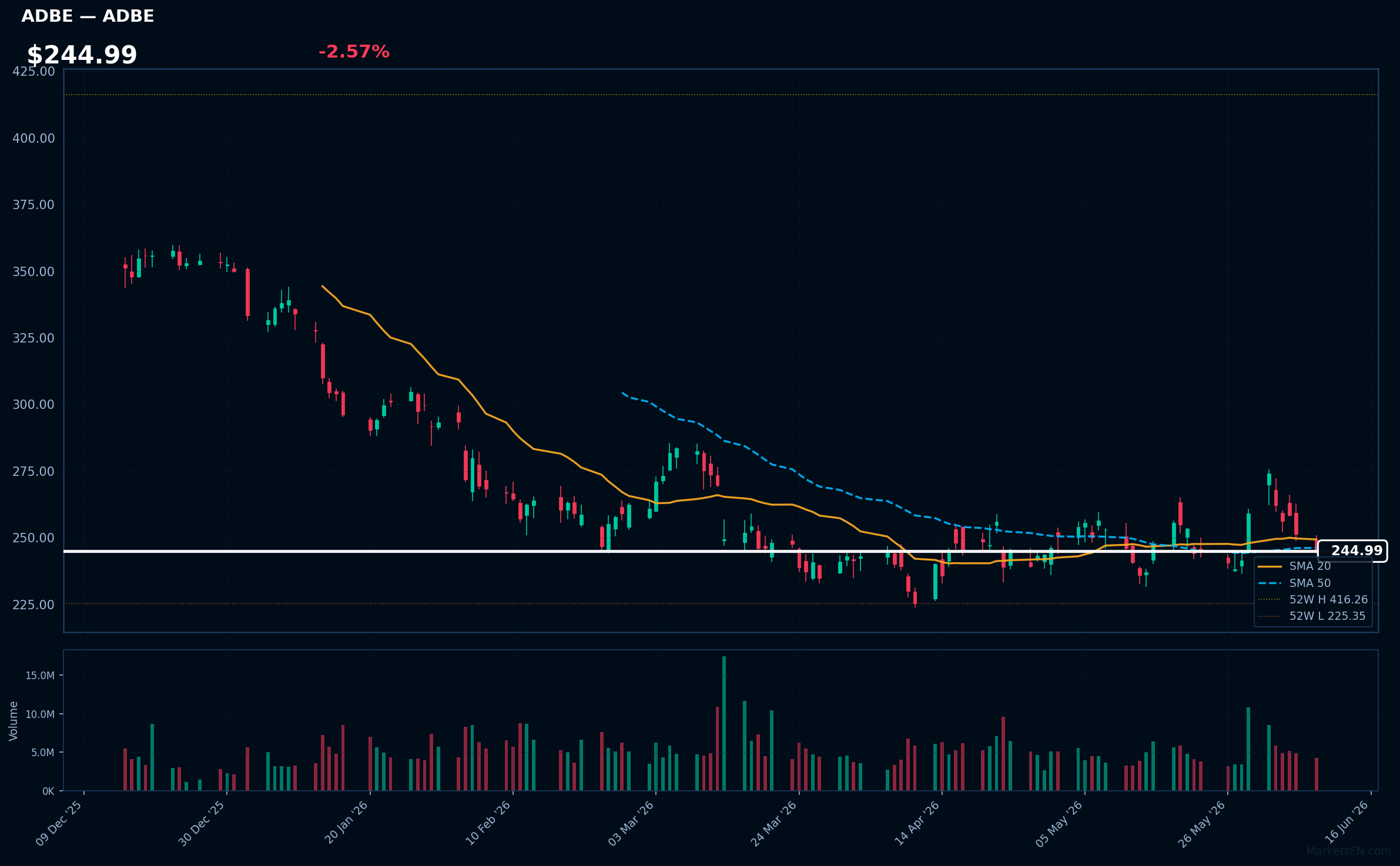
Task: Click the 0K volume axis label
Action: (x=48, y=791)
